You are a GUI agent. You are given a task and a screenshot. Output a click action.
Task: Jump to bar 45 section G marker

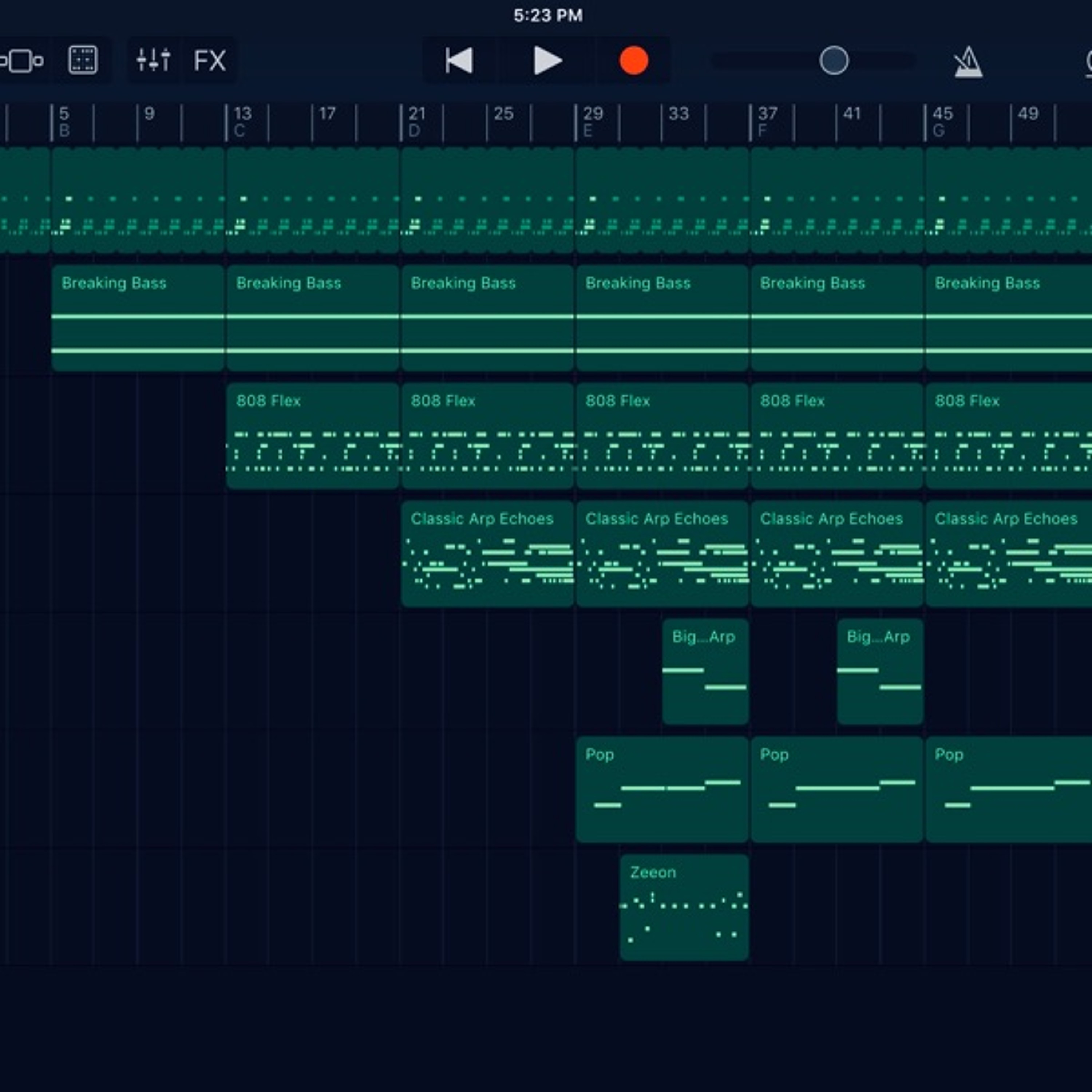(942, 122)
